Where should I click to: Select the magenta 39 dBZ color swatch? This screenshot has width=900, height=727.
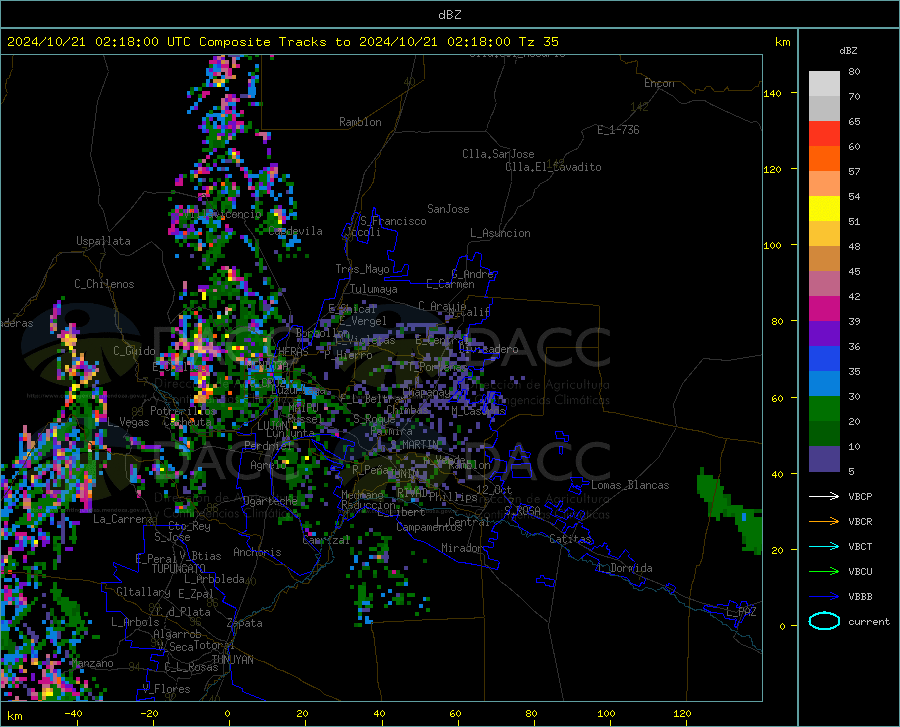click(824, 309)
